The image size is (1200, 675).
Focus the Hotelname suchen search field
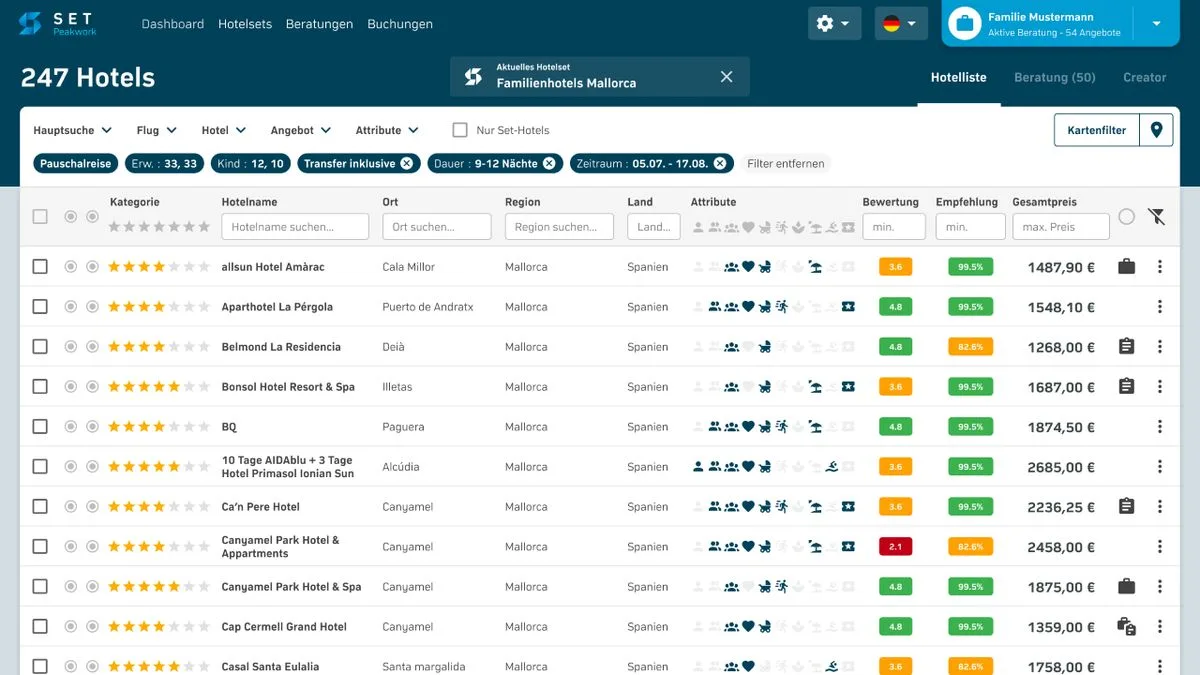(295, 227)
